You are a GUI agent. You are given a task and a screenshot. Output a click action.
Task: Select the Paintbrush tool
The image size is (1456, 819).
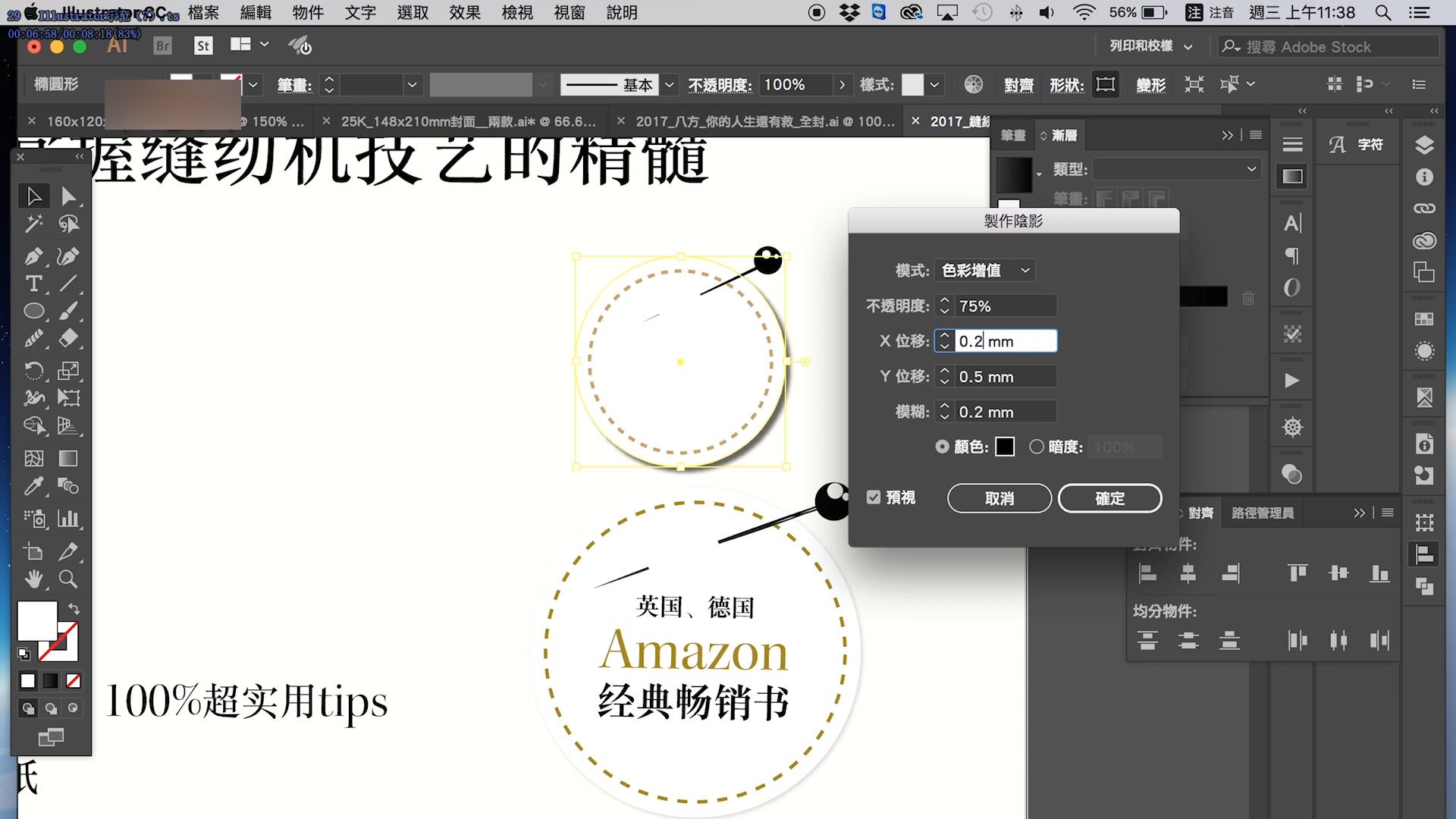[69, 311]
